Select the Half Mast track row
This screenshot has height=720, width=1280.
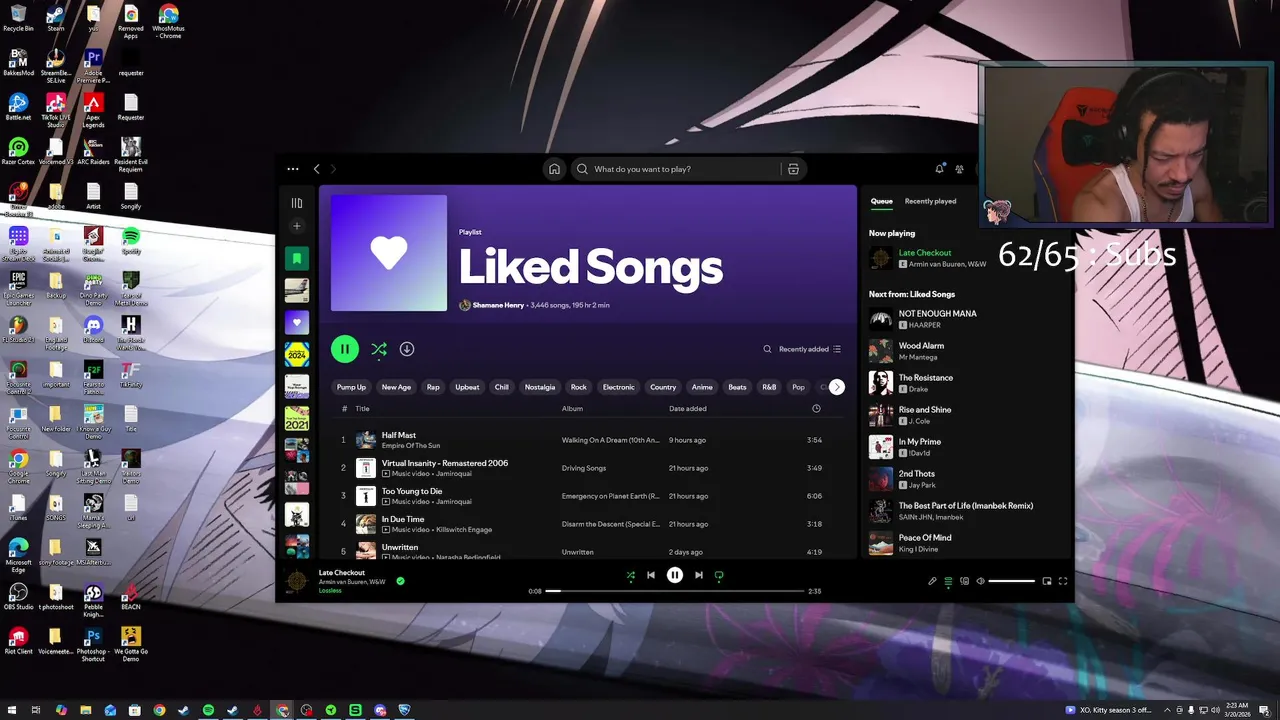tap(589, 440)
